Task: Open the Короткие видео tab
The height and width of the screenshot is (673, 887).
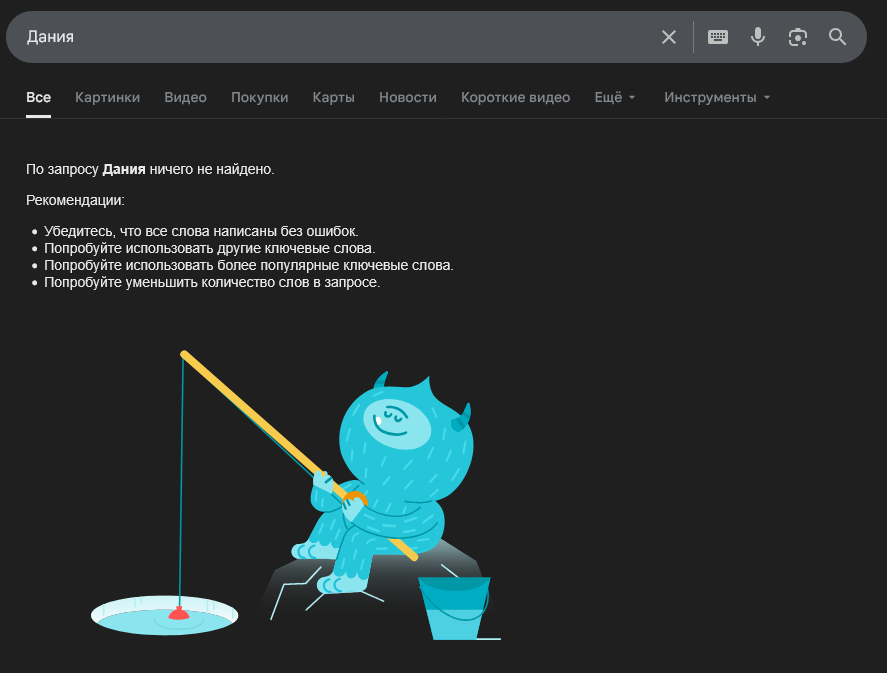Action: 515,97
